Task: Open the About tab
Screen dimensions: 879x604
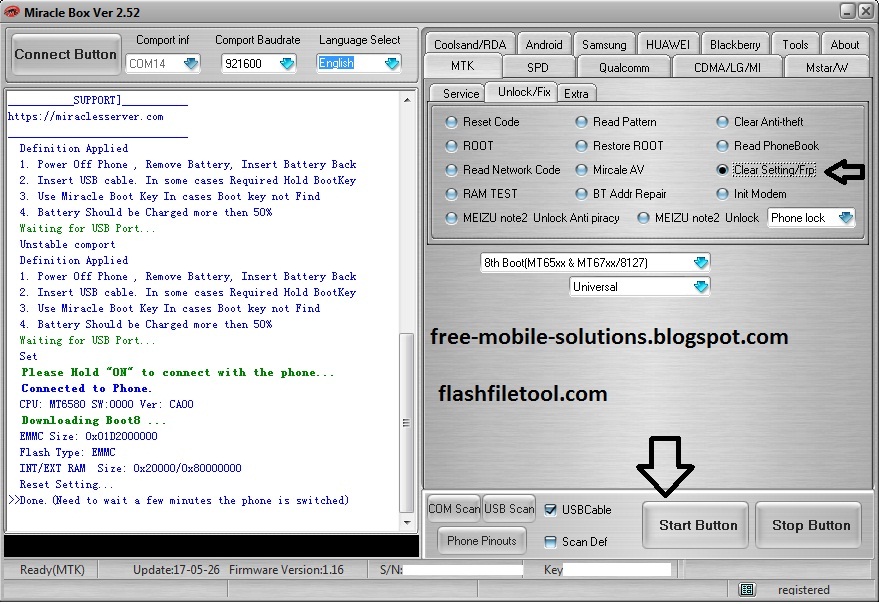Action: 844,44
